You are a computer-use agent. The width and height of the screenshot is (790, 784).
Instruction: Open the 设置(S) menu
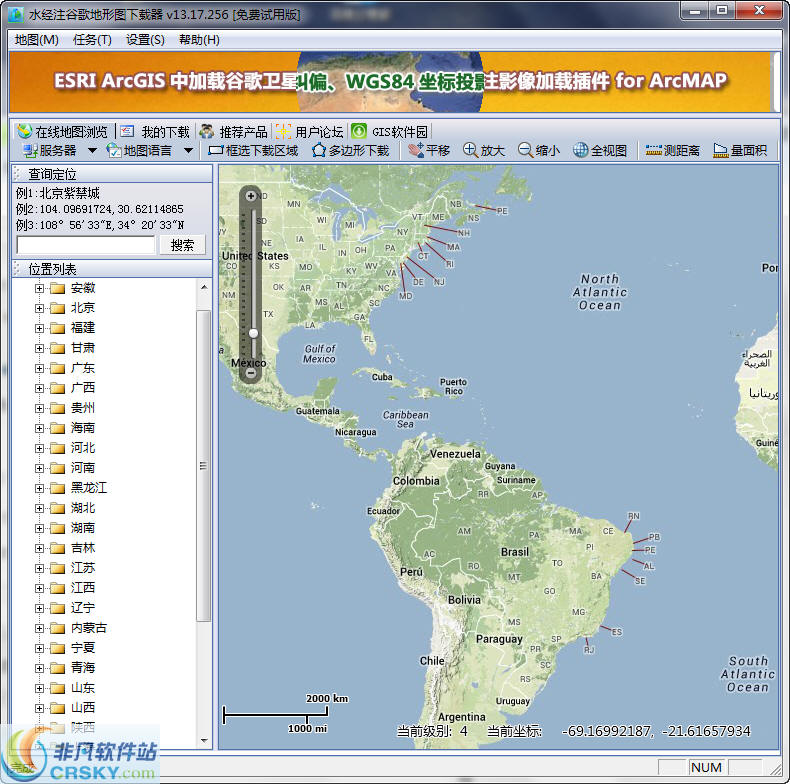(145, 40)
